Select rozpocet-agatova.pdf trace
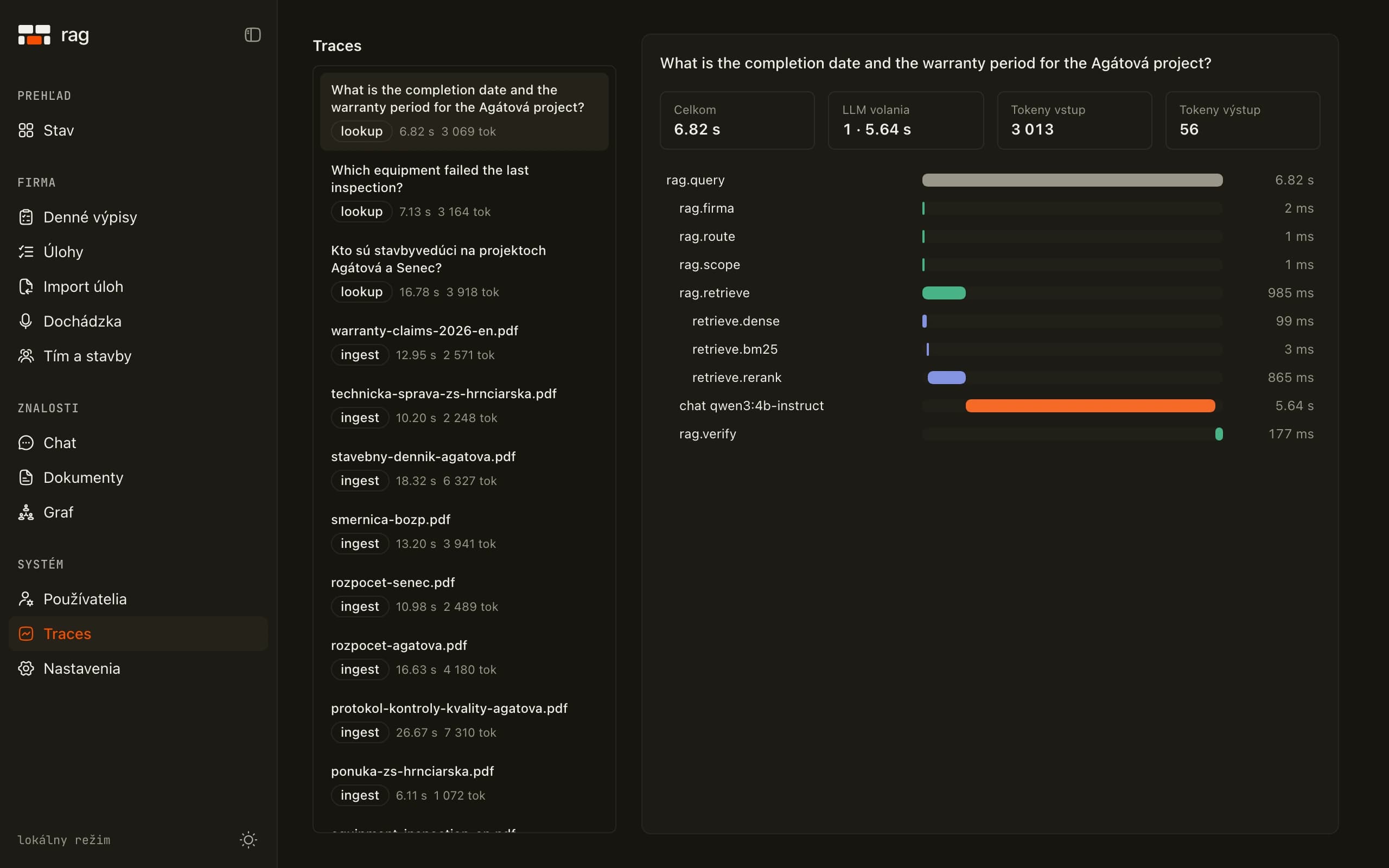The height and width of the screenshot is (868, 1389). pyautogui.click(x=464, y=658)
